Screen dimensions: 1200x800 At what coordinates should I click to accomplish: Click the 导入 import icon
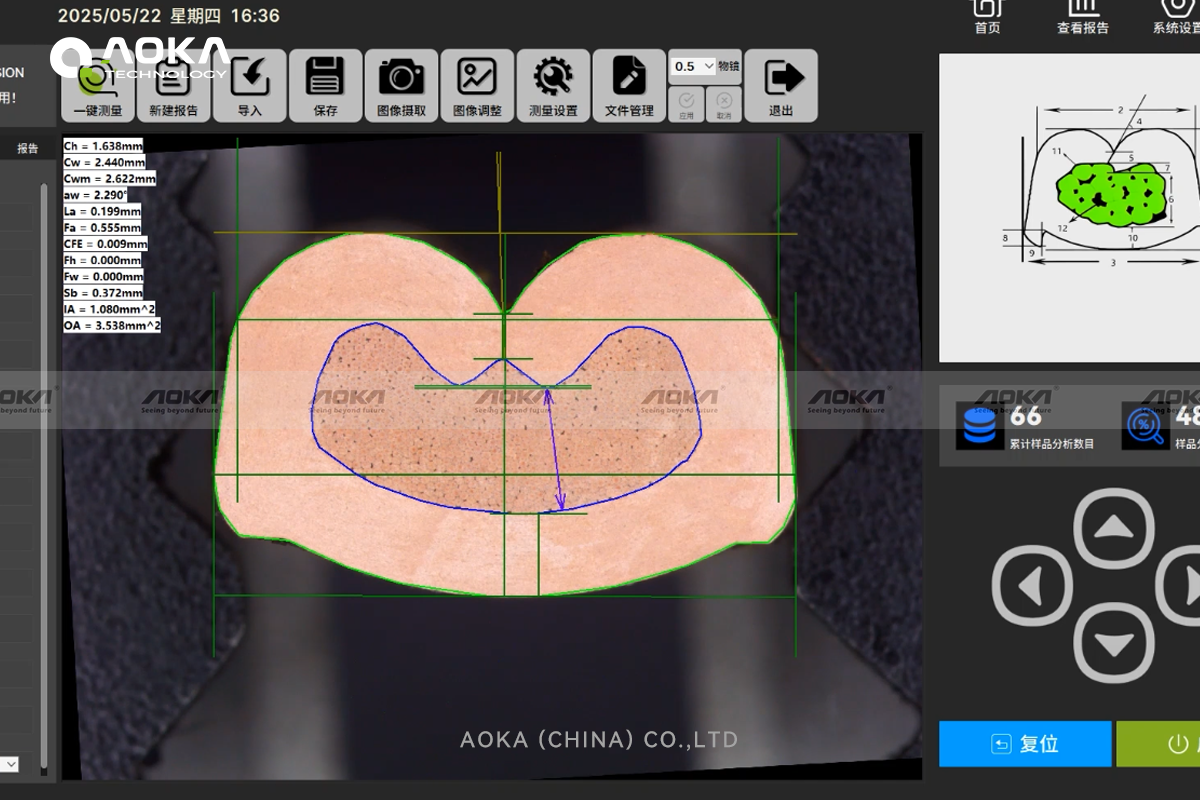coord(250,86)
